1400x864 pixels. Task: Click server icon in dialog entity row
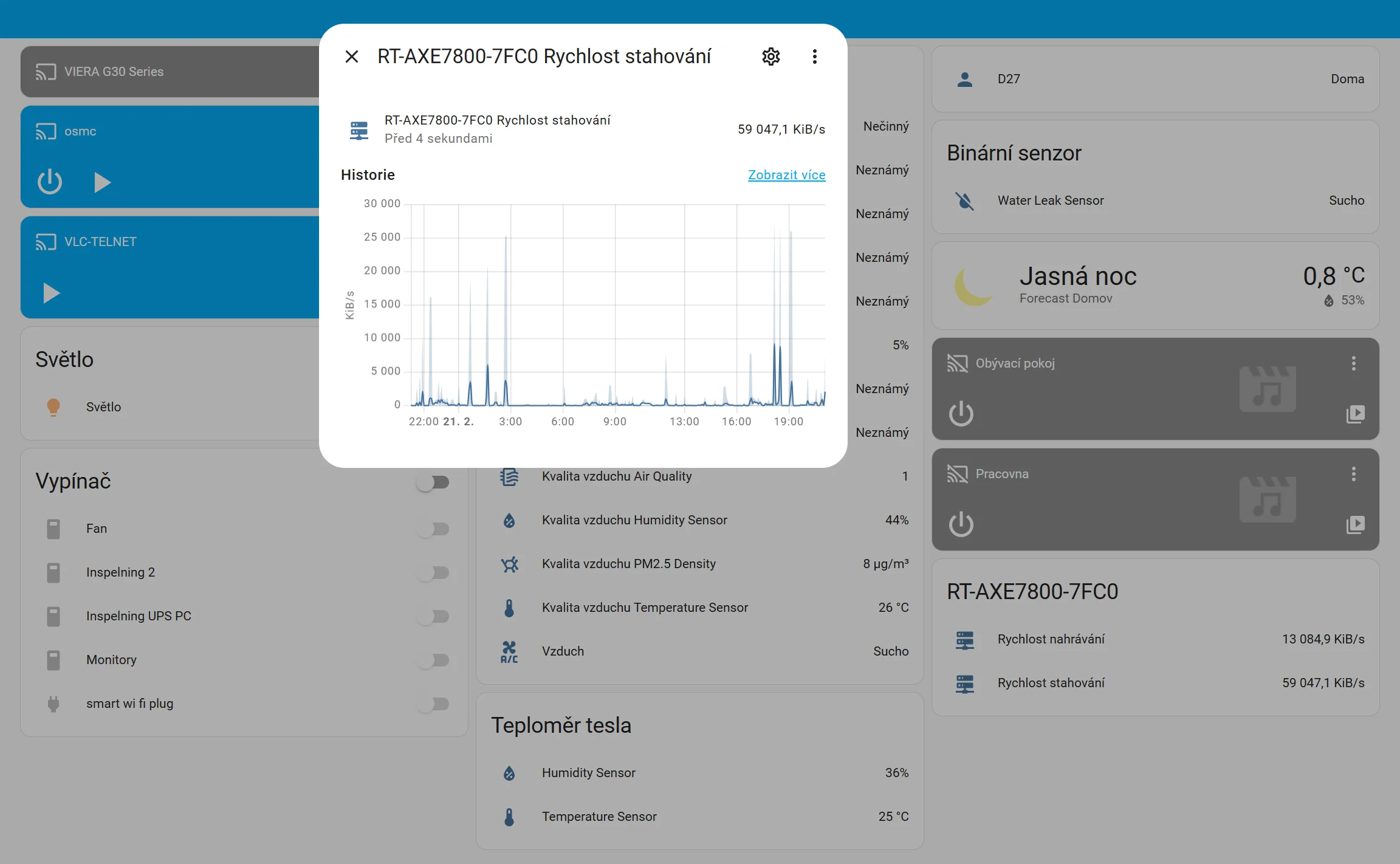[359, 129]
